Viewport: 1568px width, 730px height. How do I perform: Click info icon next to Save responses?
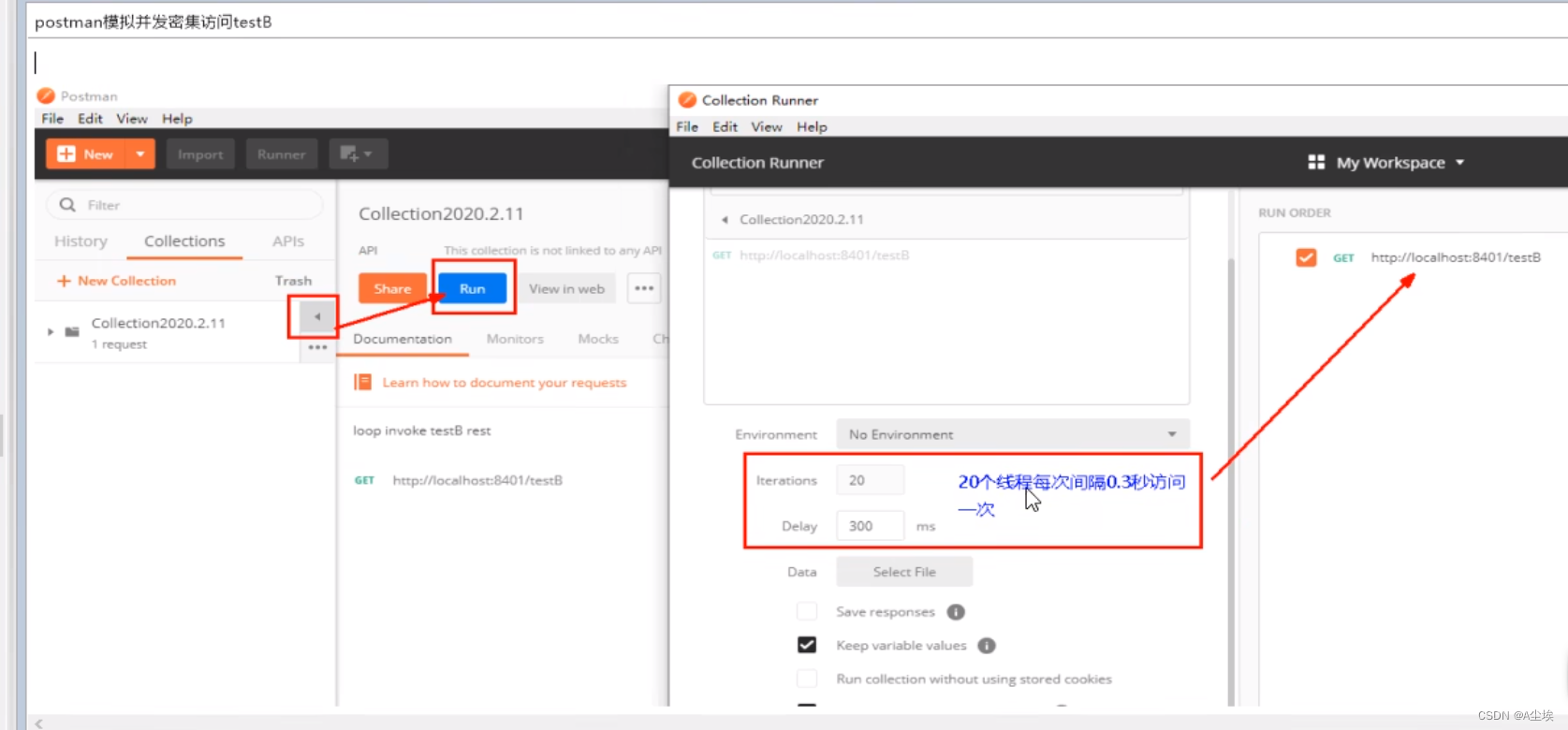956,612
